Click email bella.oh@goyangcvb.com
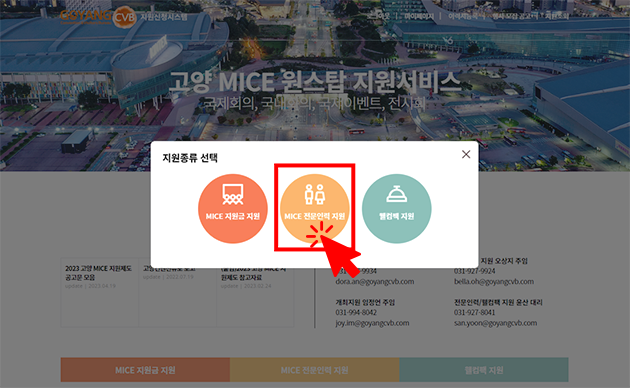Image resolution: width=630 pixels, height=388 pixels. point(494,282)
